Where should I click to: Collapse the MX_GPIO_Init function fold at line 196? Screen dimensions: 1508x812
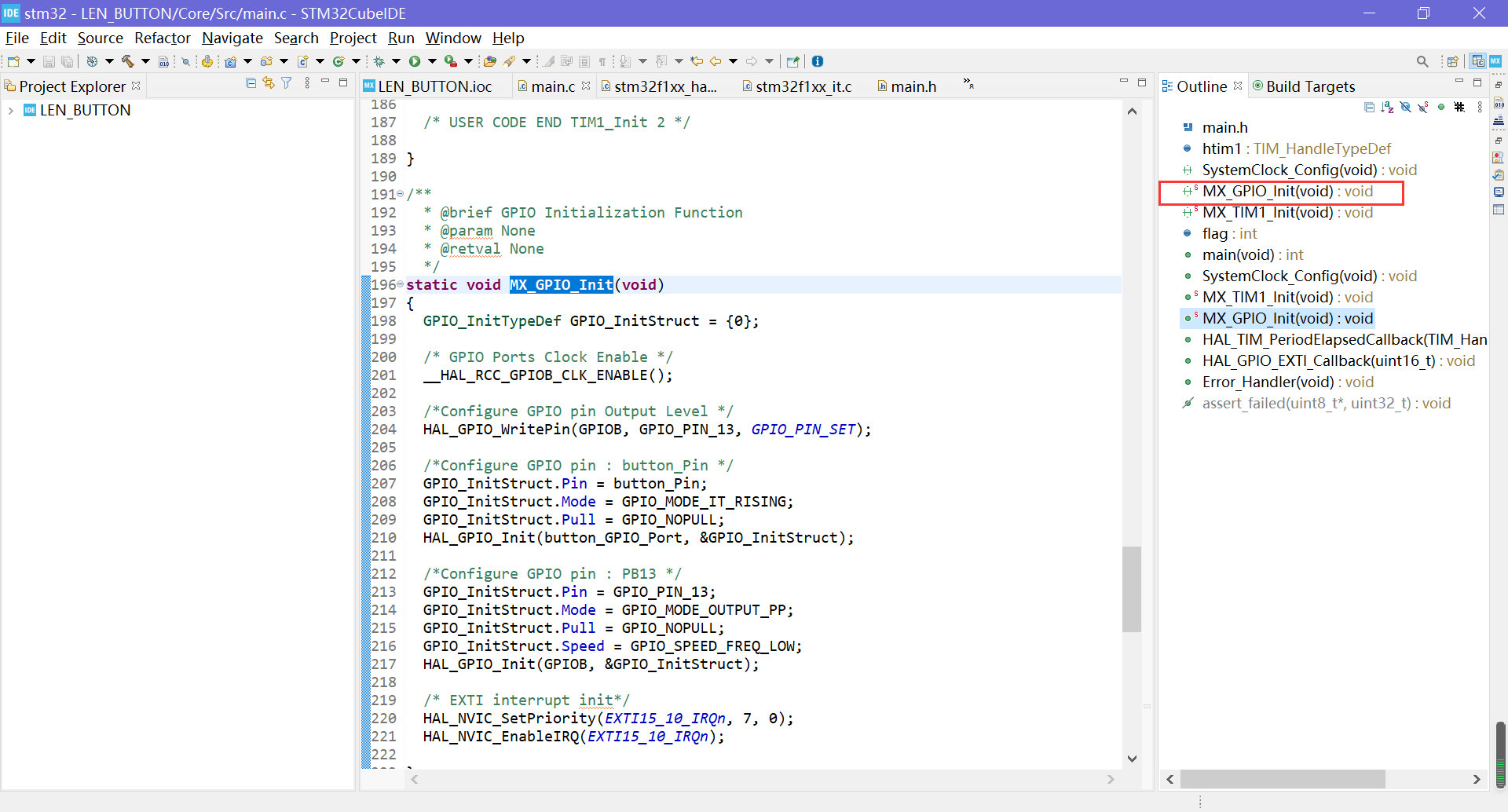pos(401,284)
